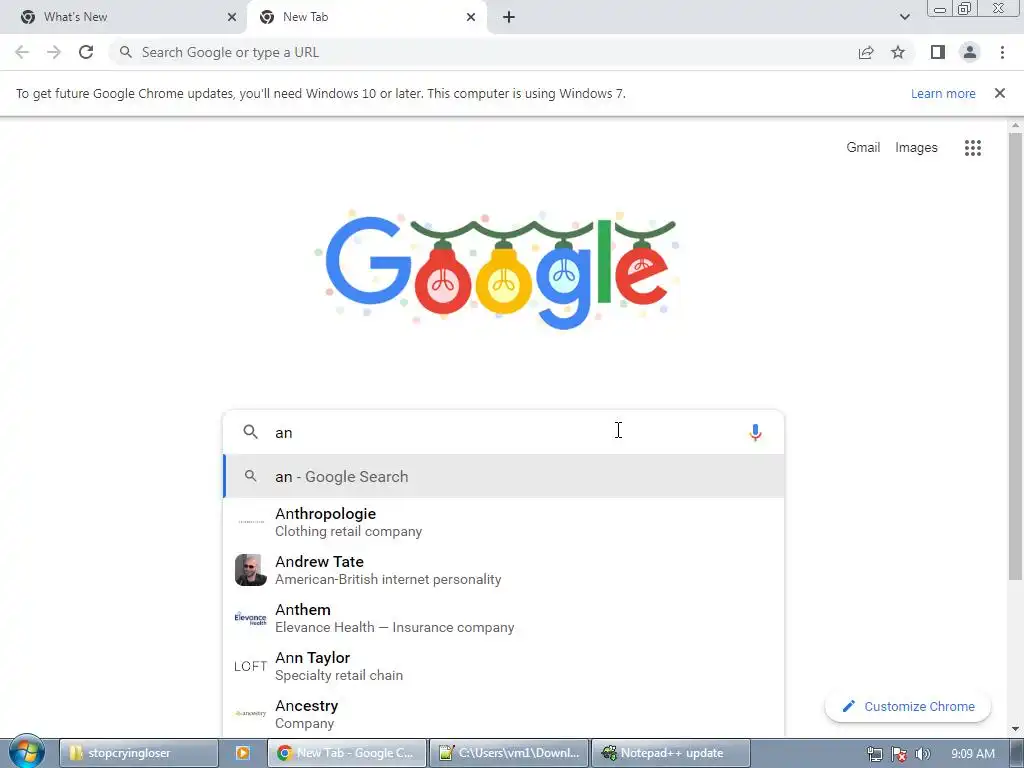The height and width of the screenshot is (768, 1024).
Task: Open the Notepad++ file taskbar item
Action: (509, 753)
